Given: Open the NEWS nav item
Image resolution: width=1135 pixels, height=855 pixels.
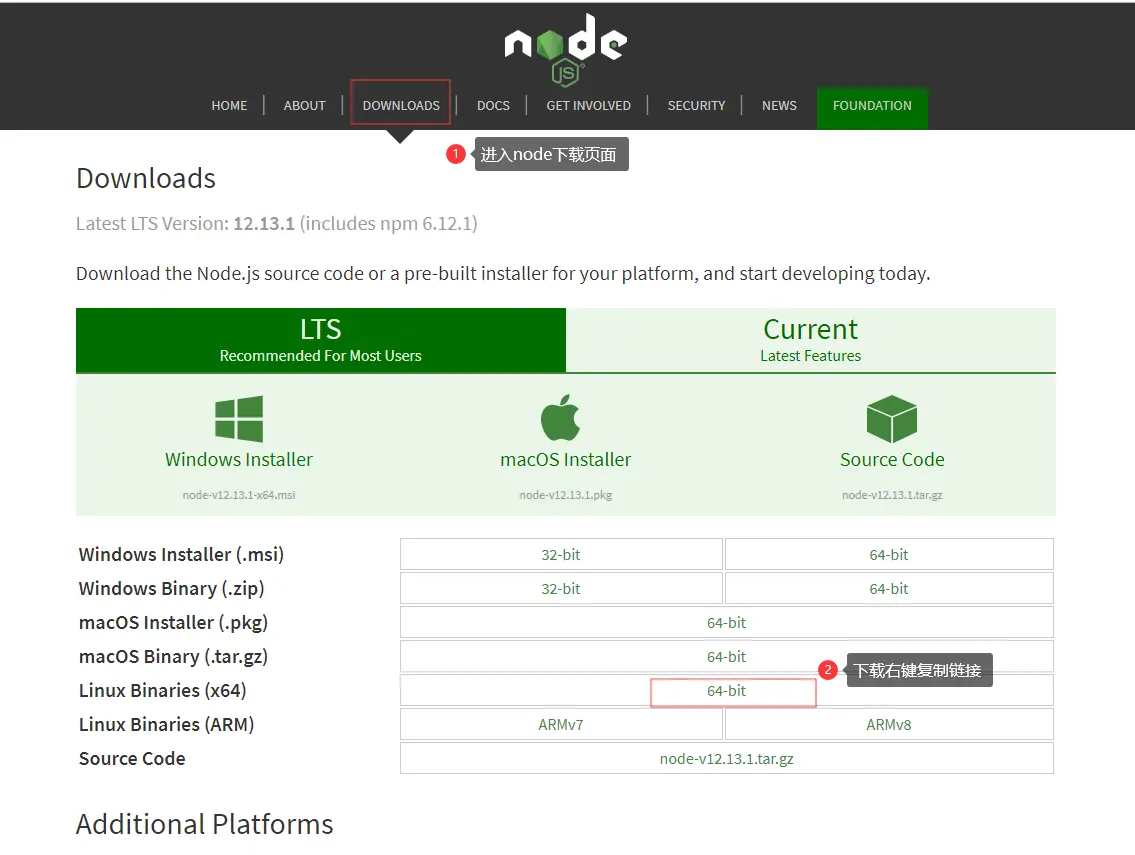Looking at the screenshot, I should (x=780, y=106).
